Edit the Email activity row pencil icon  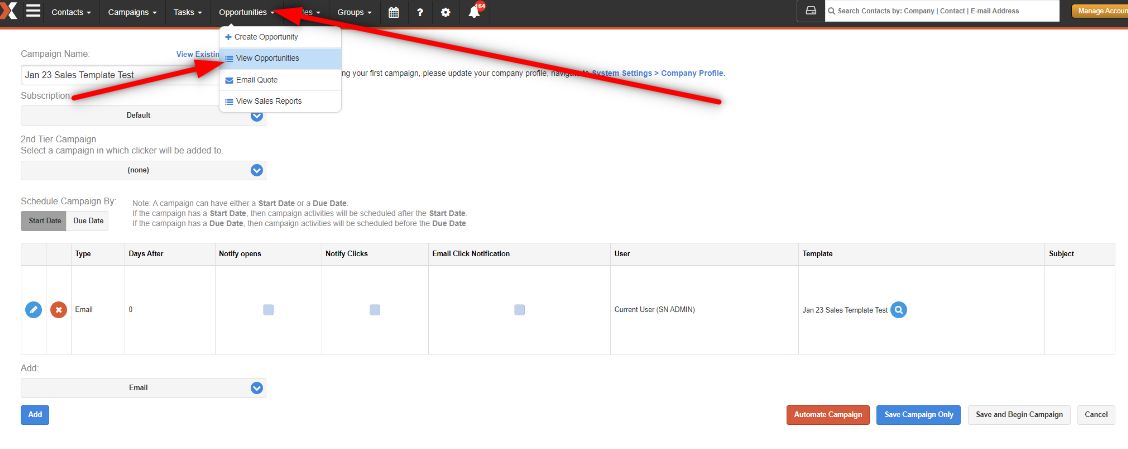pyautogui.click(x=33, y=309)
